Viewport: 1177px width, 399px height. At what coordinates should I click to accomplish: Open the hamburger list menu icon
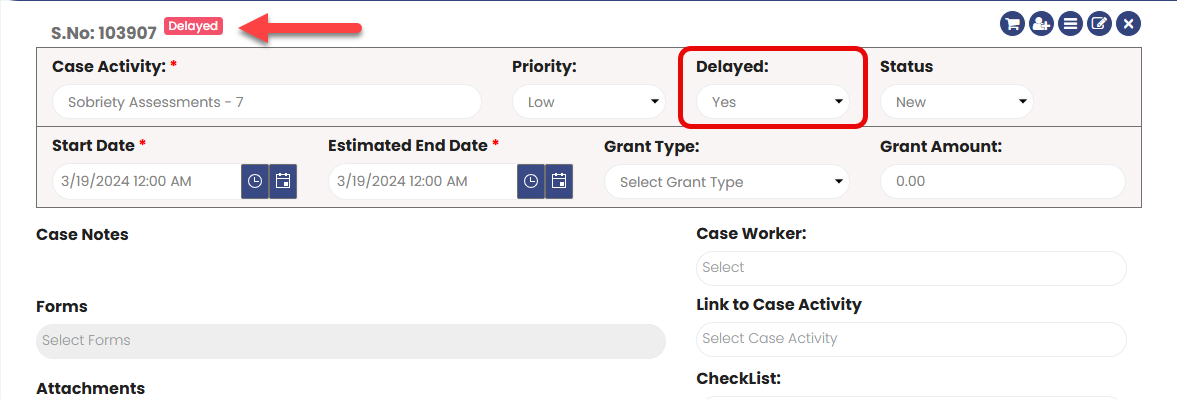click(1070, 24)
